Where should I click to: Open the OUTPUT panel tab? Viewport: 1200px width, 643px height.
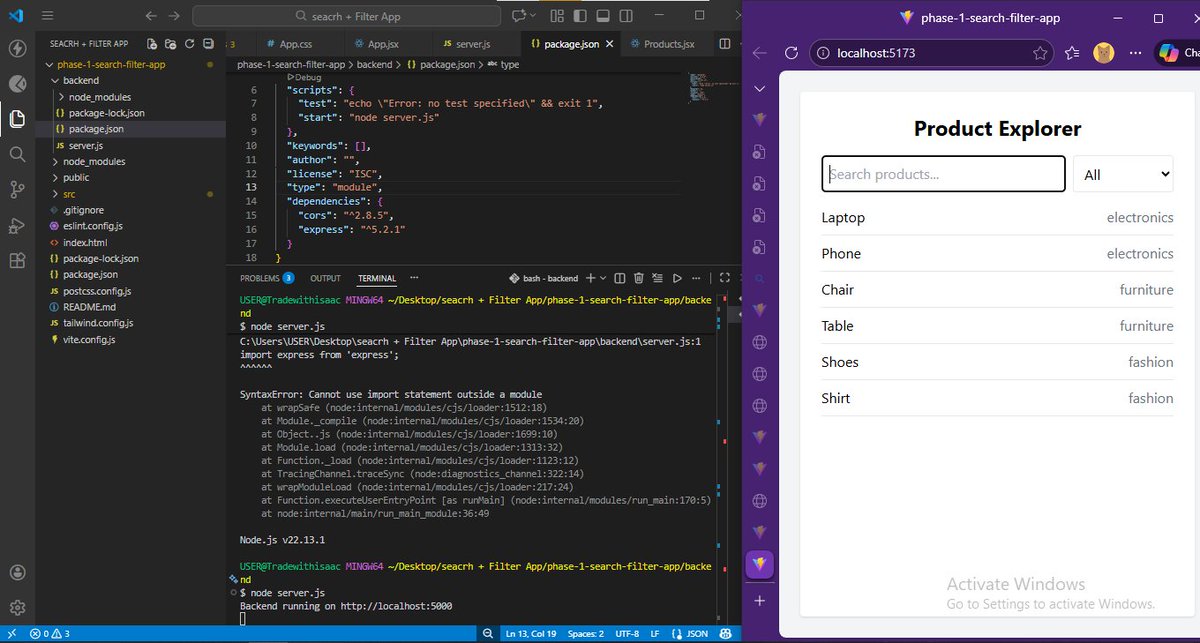pyautogui.click(x=325, y=278)
